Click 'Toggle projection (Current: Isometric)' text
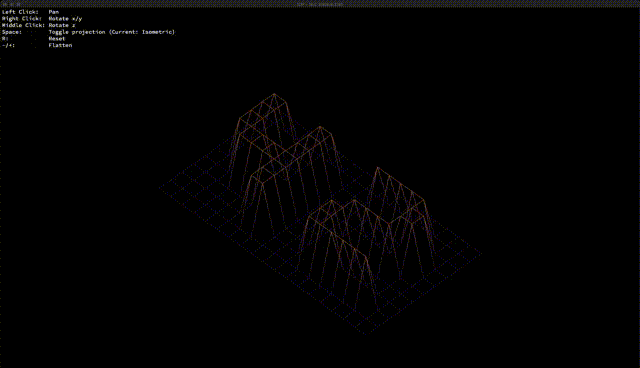The width and height of the screenshot is (640, 368). (111, 32)
